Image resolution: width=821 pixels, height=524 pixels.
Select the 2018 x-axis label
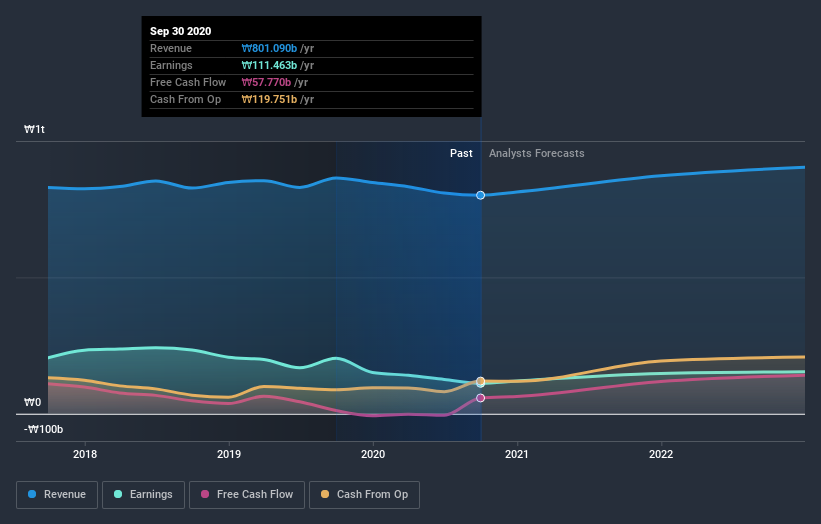coord(85,454)
